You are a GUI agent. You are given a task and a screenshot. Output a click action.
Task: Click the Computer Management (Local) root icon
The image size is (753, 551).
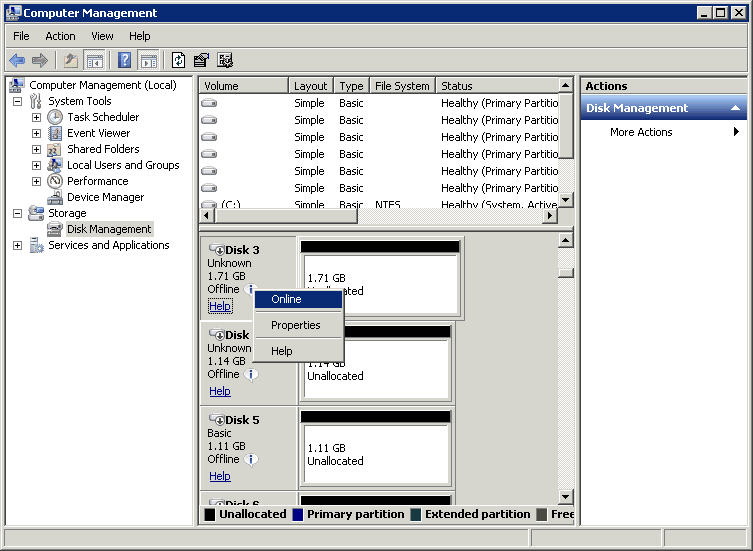[17, 85]
